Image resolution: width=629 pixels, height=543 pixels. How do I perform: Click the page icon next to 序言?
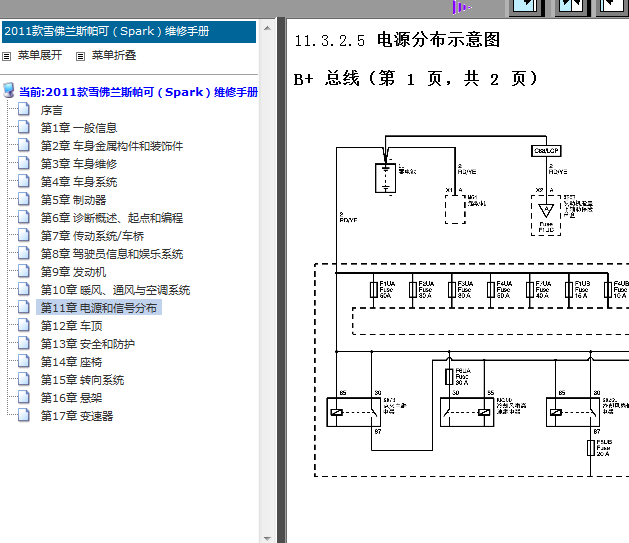24,109
